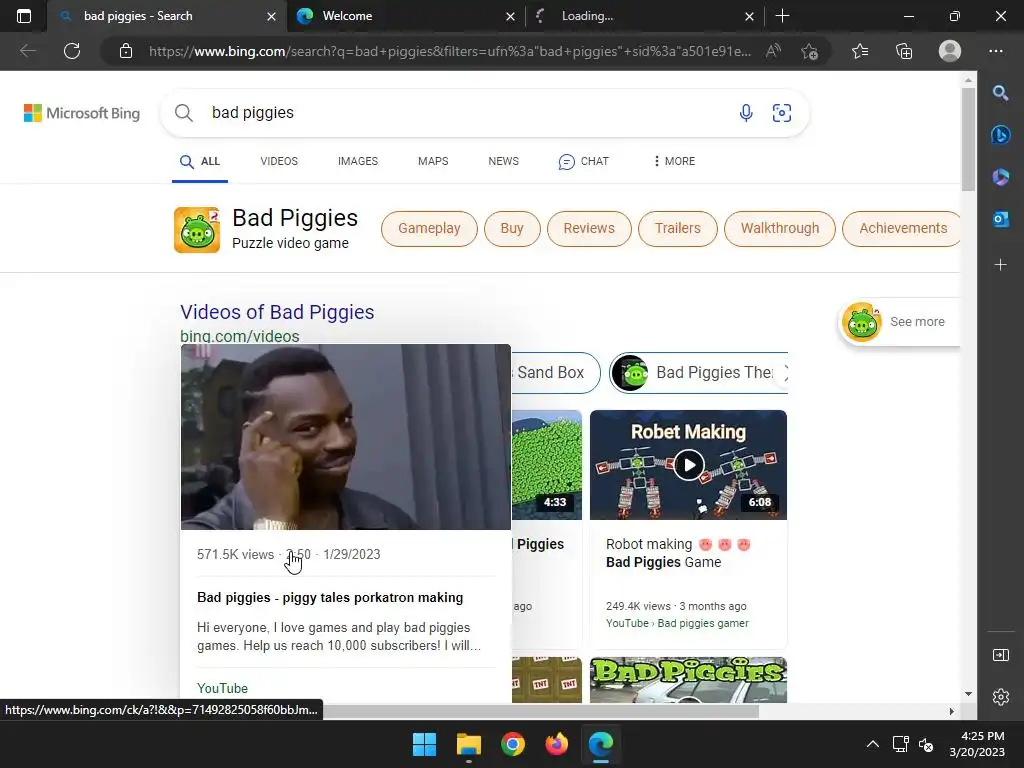Open the Collections icon in toolbar
Screen dimensions: 1024x768
tap(904, 51)
